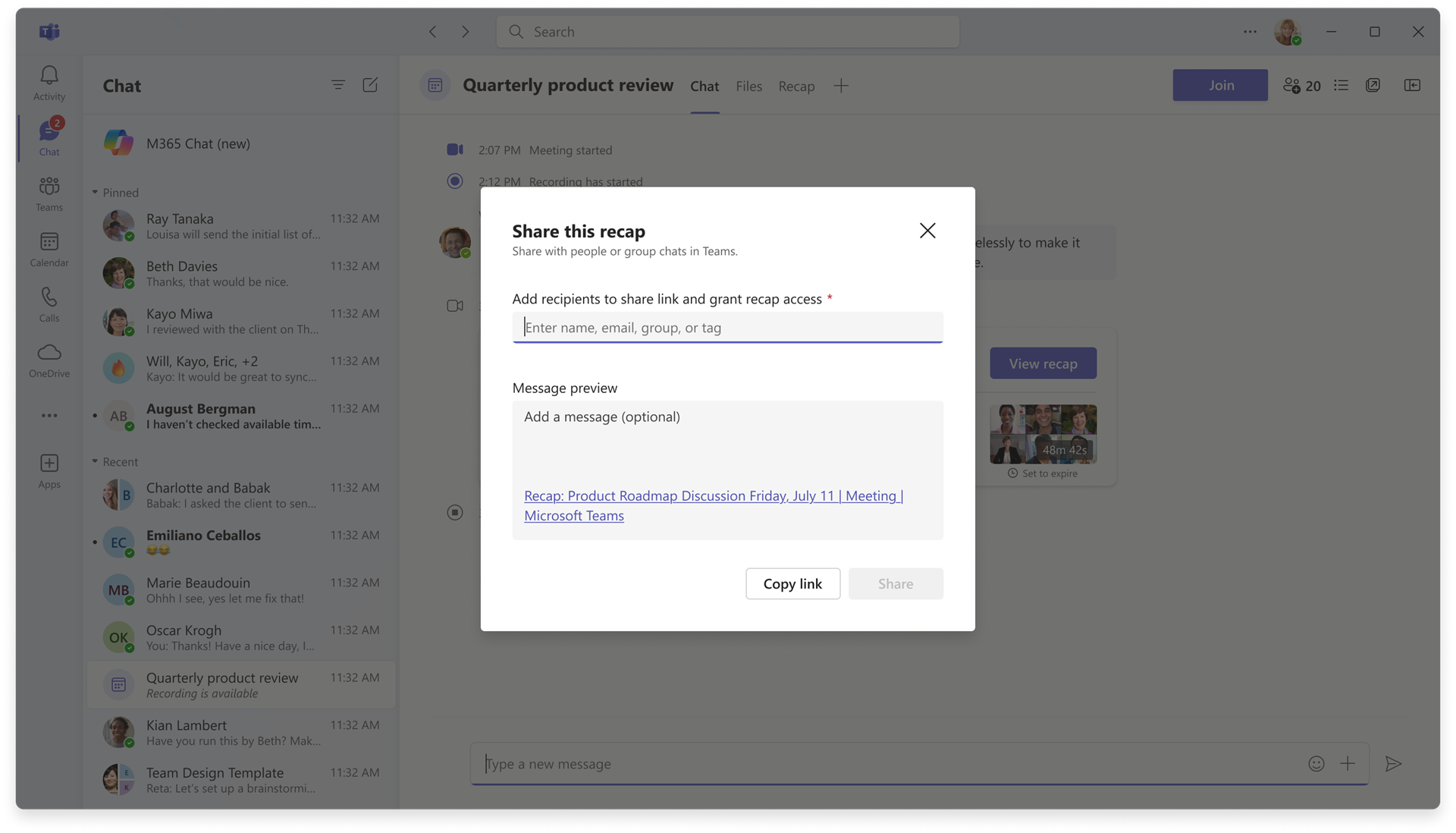
Task: Copy the recap link
Action: [792, 583]
